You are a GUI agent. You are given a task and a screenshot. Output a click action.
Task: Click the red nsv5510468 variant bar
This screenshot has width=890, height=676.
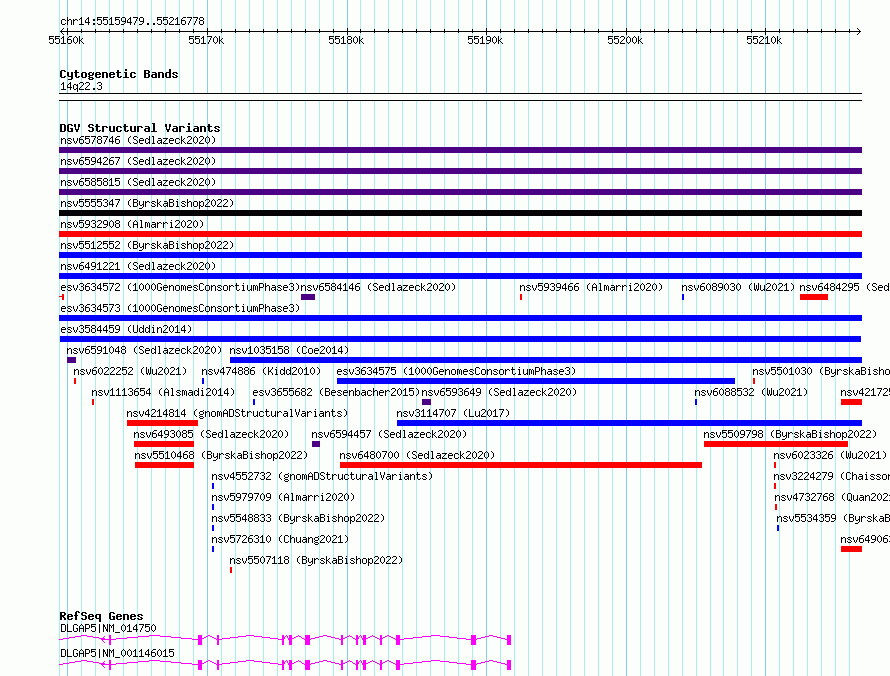(164, 465)
